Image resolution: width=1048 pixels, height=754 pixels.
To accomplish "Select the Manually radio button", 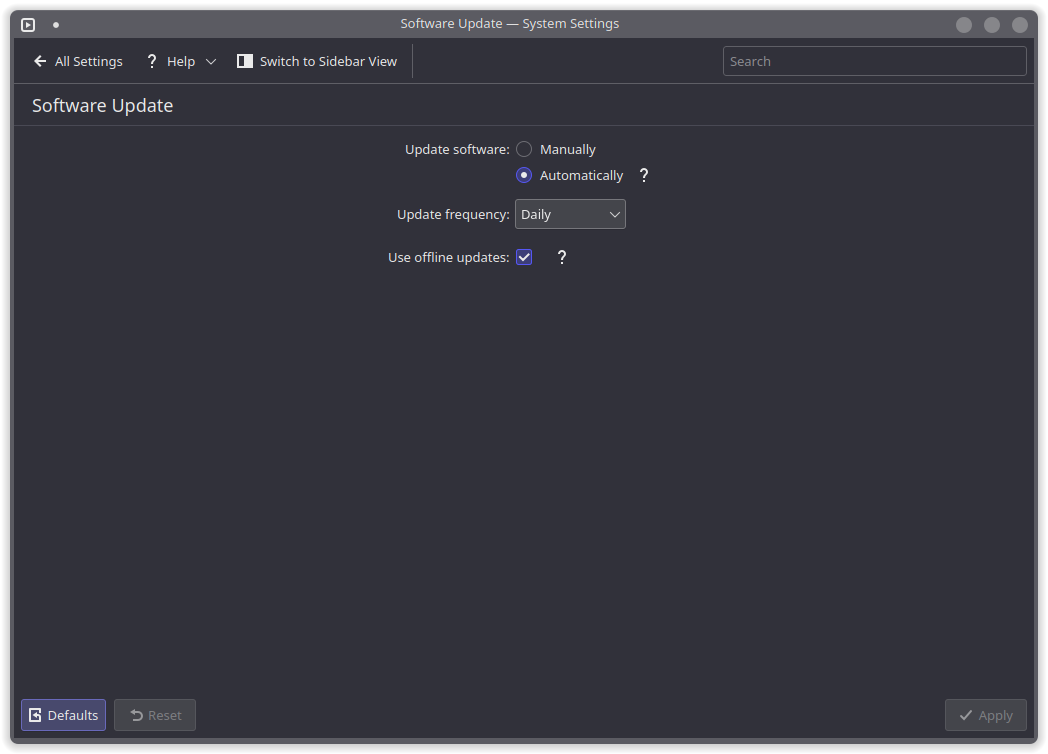I will 524,149.
